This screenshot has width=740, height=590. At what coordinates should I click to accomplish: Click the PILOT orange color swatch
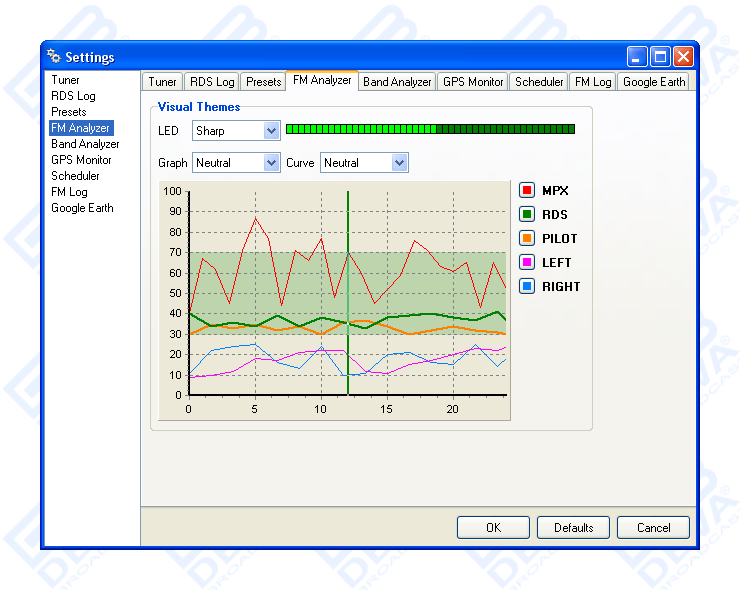(527, 238)
